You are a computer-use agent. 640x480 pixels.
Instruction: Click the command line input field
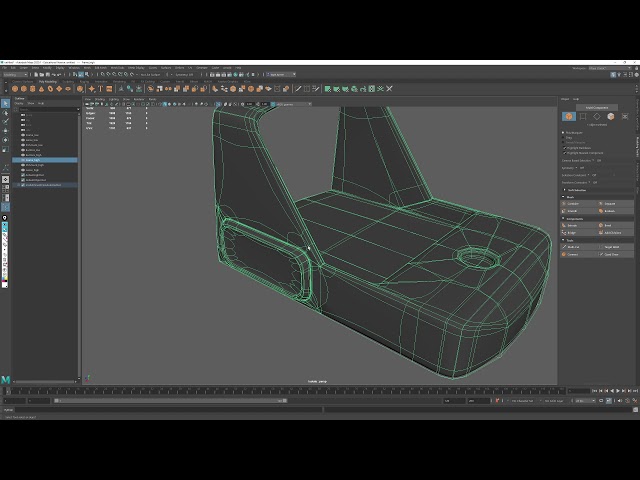point(169,409)
